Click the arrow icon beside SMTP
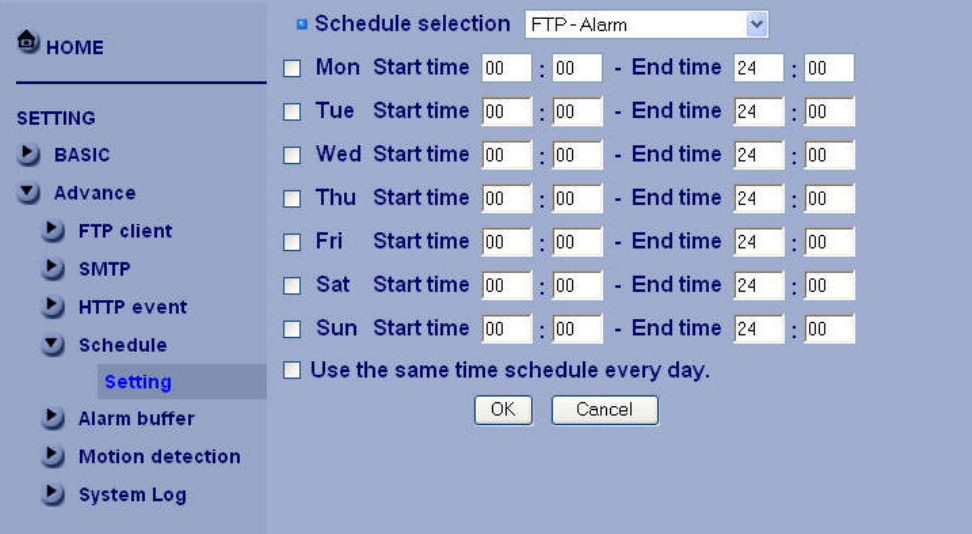The image size is (972, 534). [53, 269]
